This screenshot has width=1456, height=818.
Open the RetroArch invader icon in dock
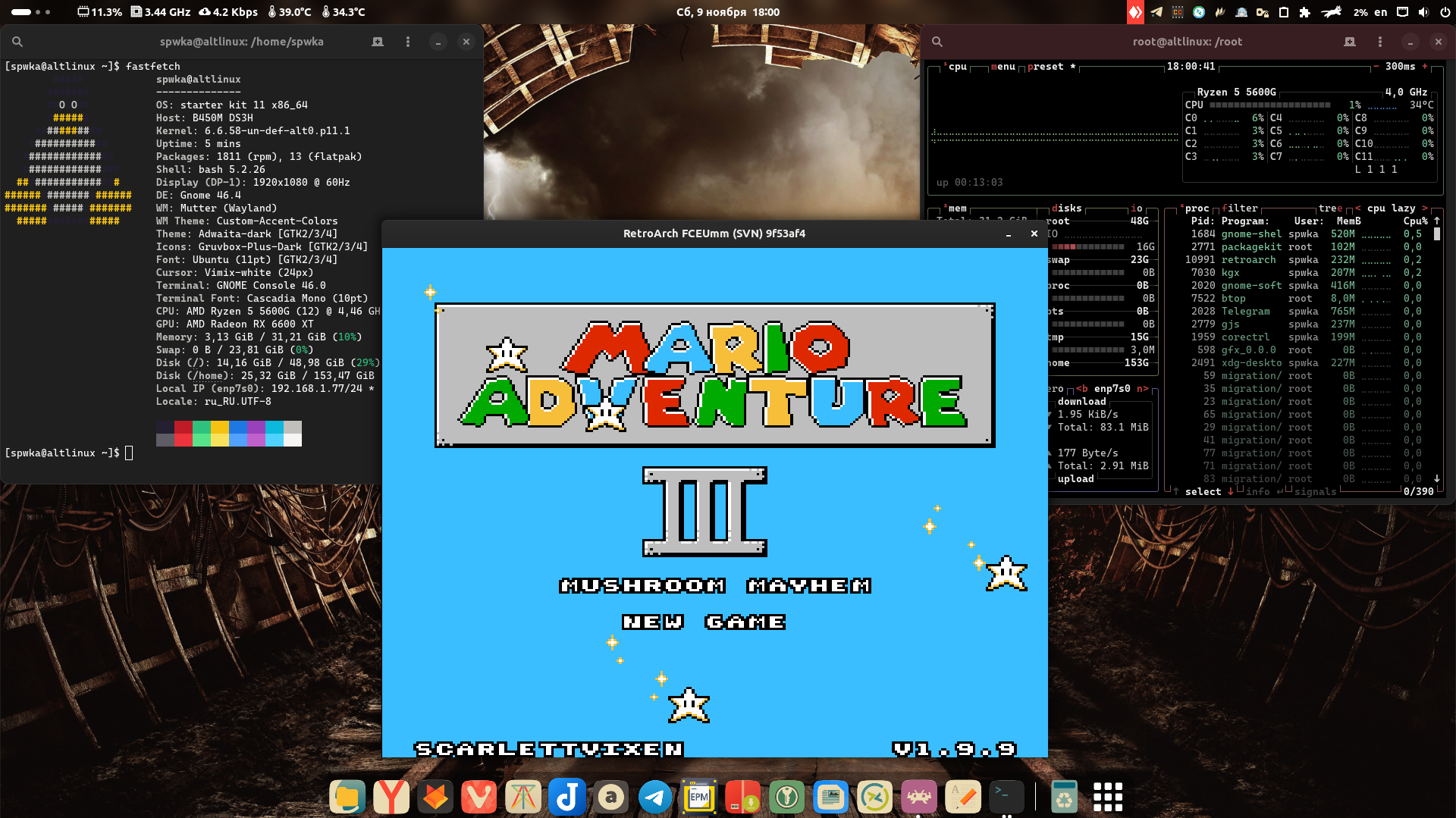919,797
